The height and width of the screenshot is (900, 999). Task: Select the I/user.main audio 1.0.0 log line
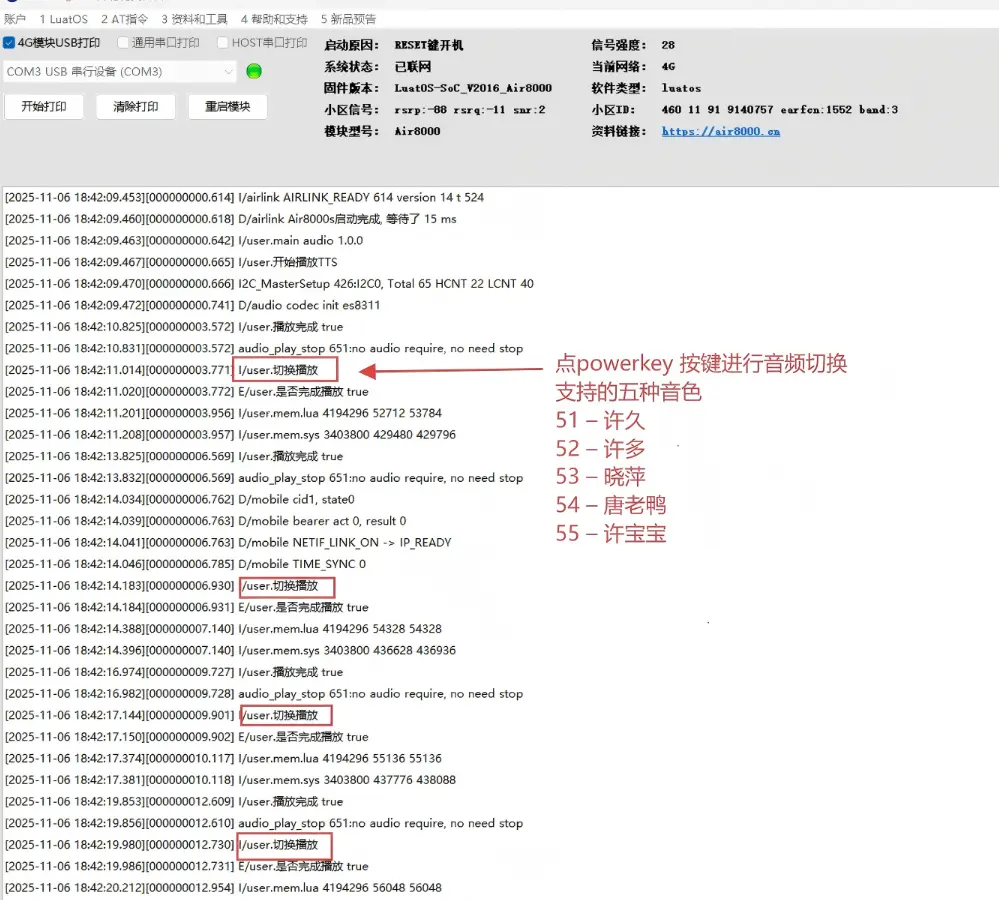click(184, 241)
